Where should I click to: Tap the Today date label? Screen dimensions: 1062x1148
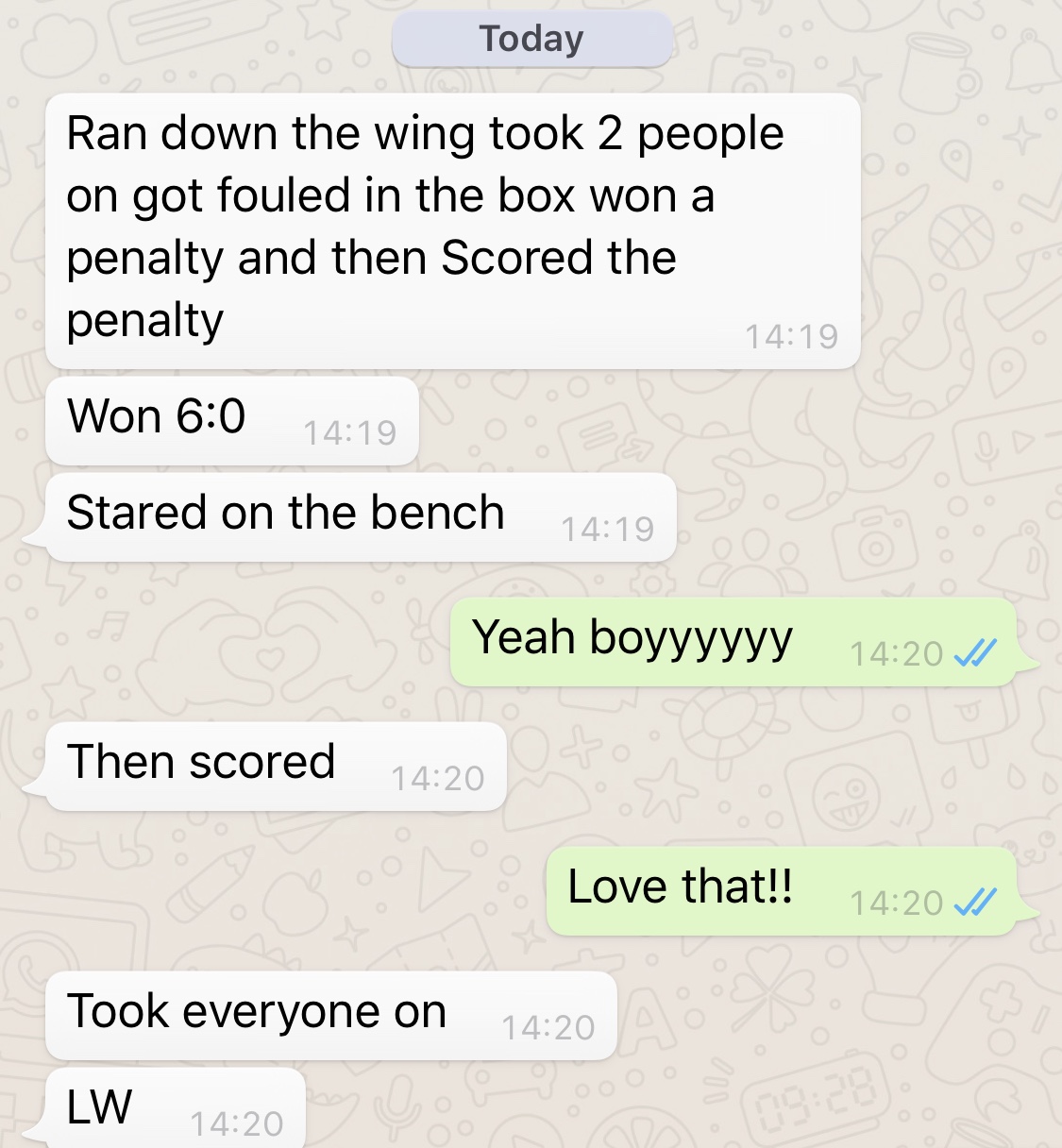[x=531, y=39]
